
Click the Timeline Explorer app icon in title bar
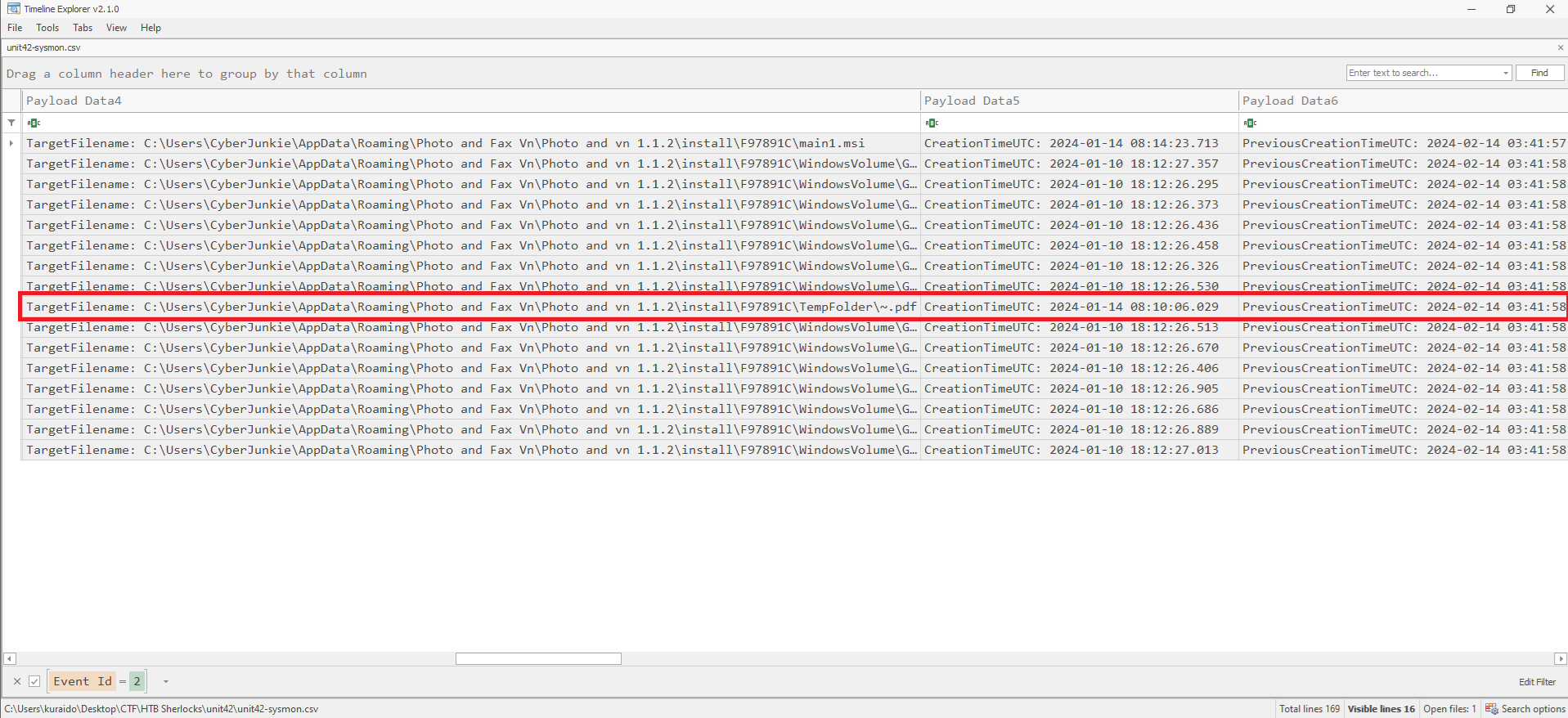[13, 9]
